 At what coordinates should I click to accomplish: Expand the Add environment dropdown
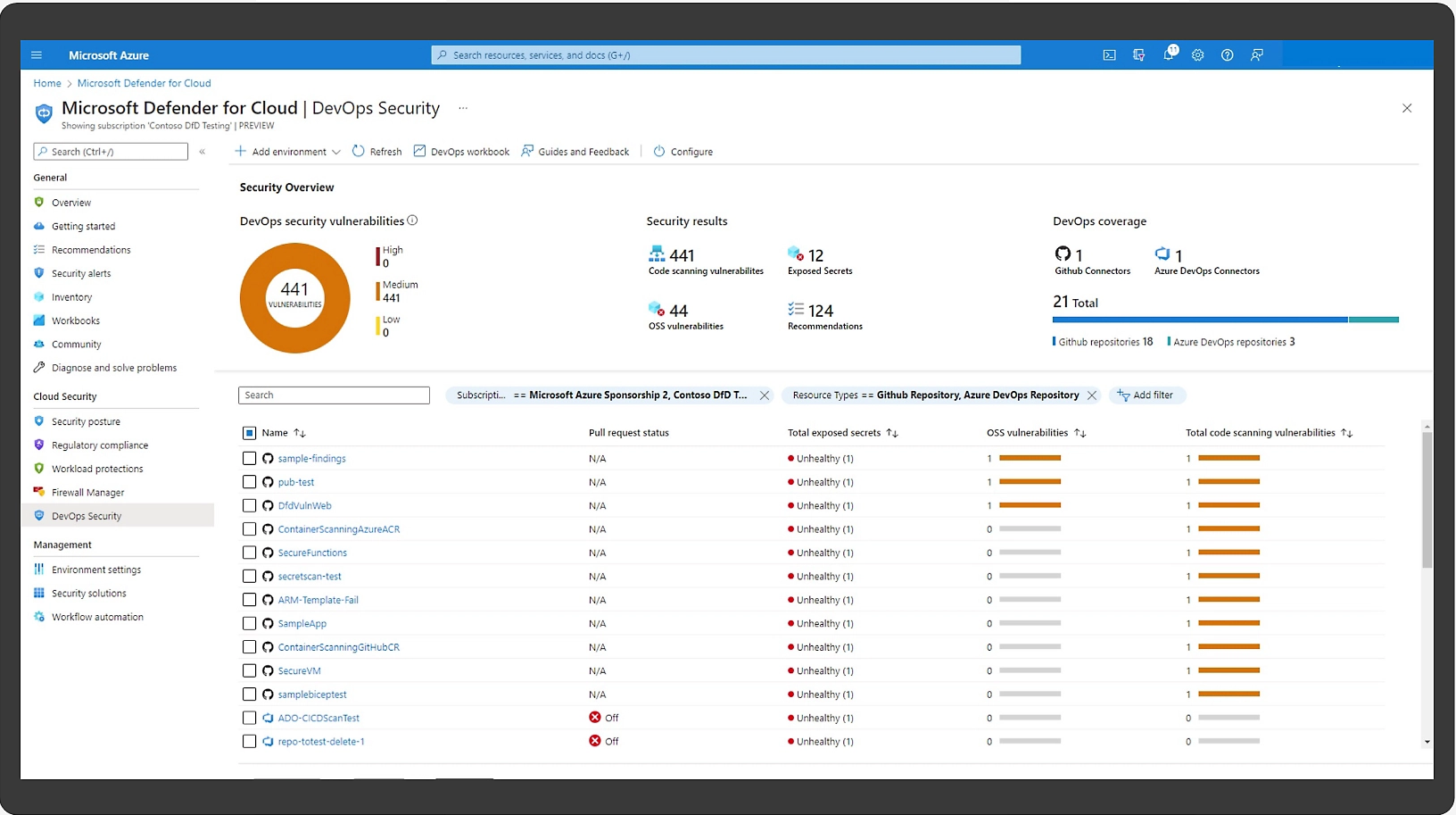point(287,152)
